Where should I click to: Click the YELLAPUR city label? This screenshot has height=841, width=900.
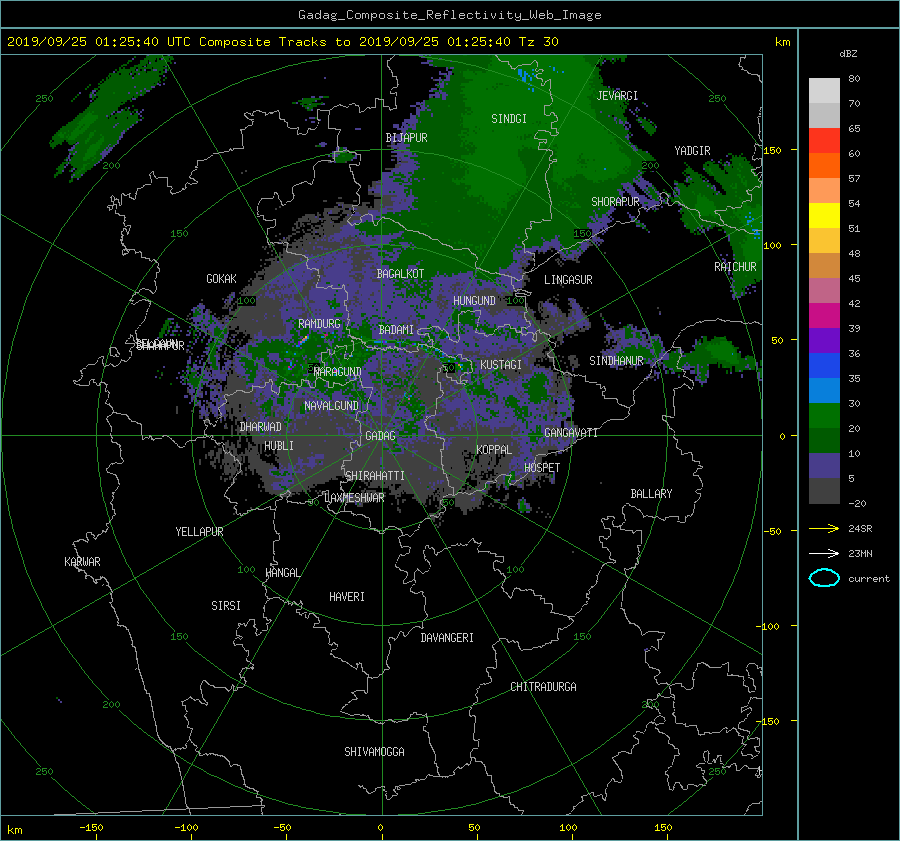click(x=199, y=532)
